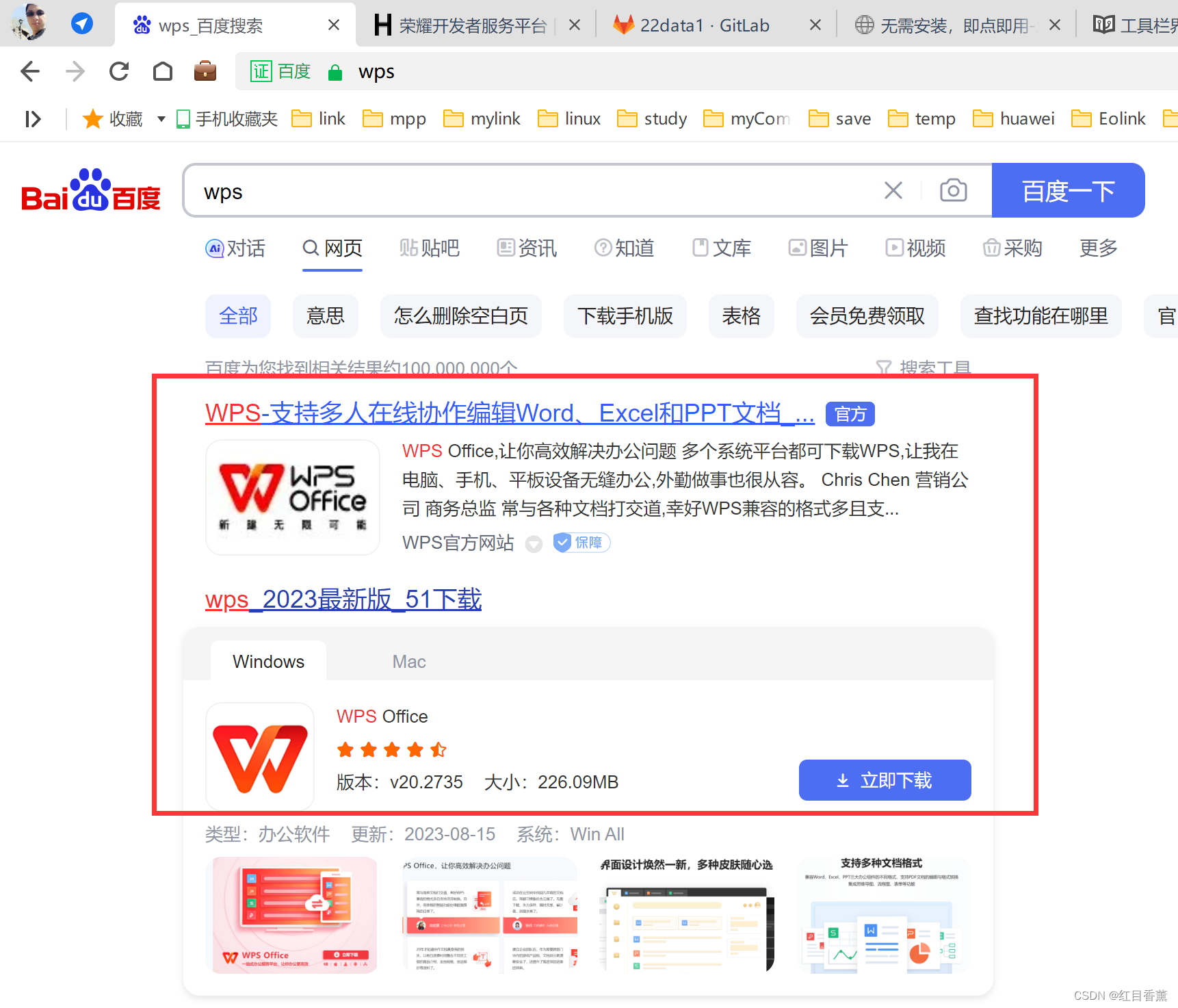Open the pink WPS Office screenshot thumbnail
This screenshot has height=1008, width=1178.
291,915
